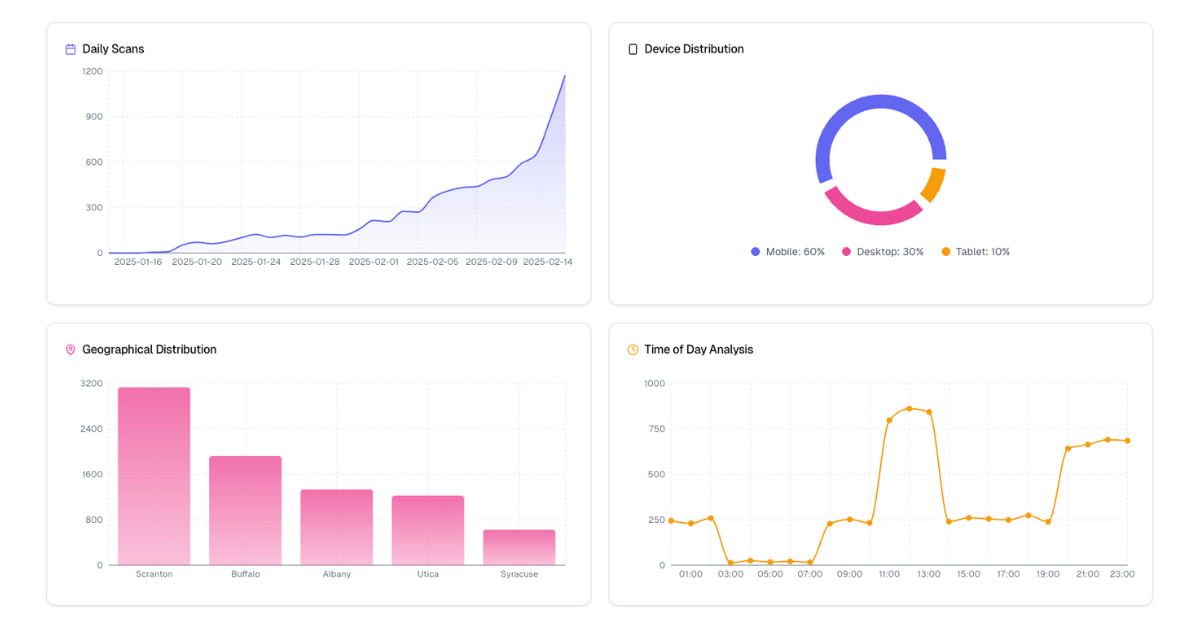
Task: Click the Time of Day Analysis heading
Action: click(699, 350)
